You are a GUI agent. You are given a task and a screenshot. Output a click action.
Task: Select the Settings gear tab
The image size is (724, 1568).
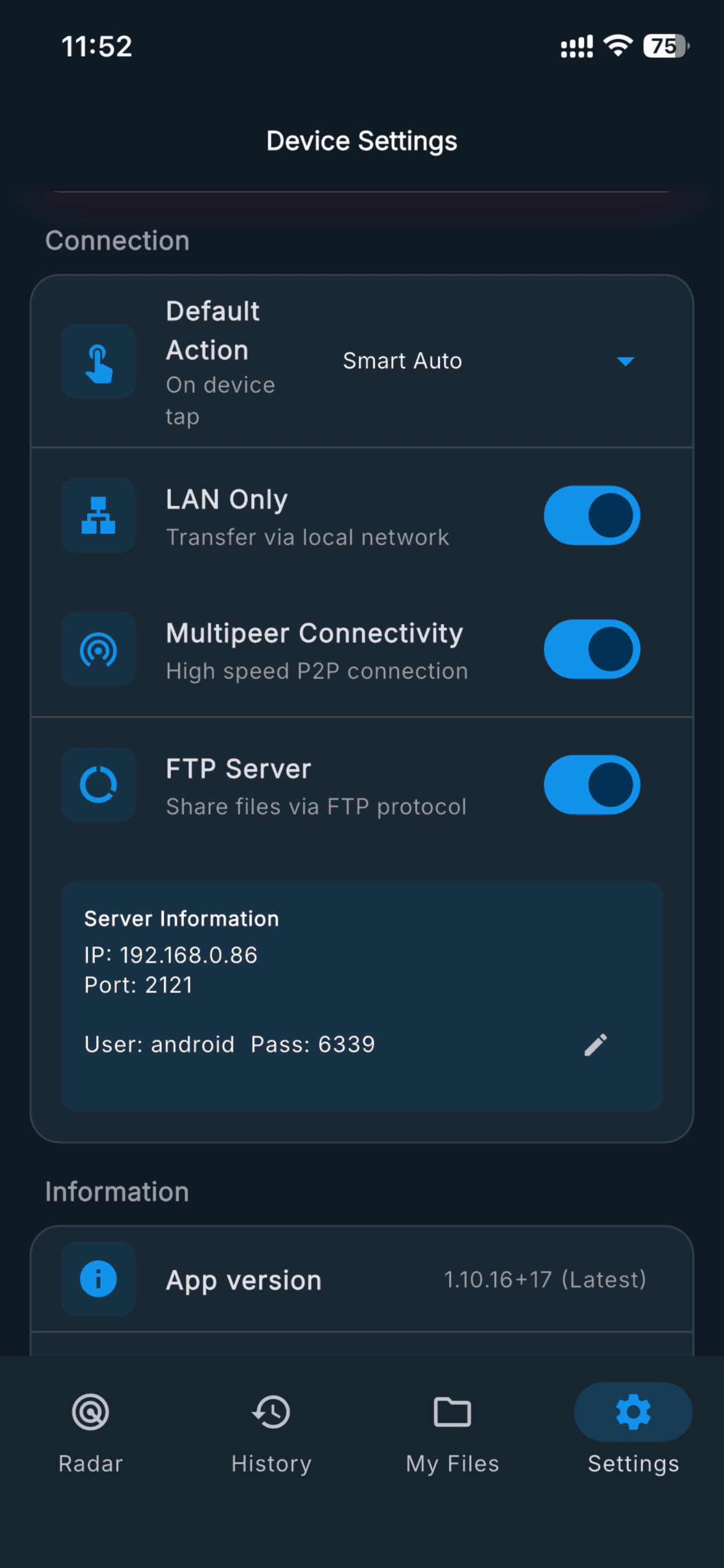(633, 1433)
